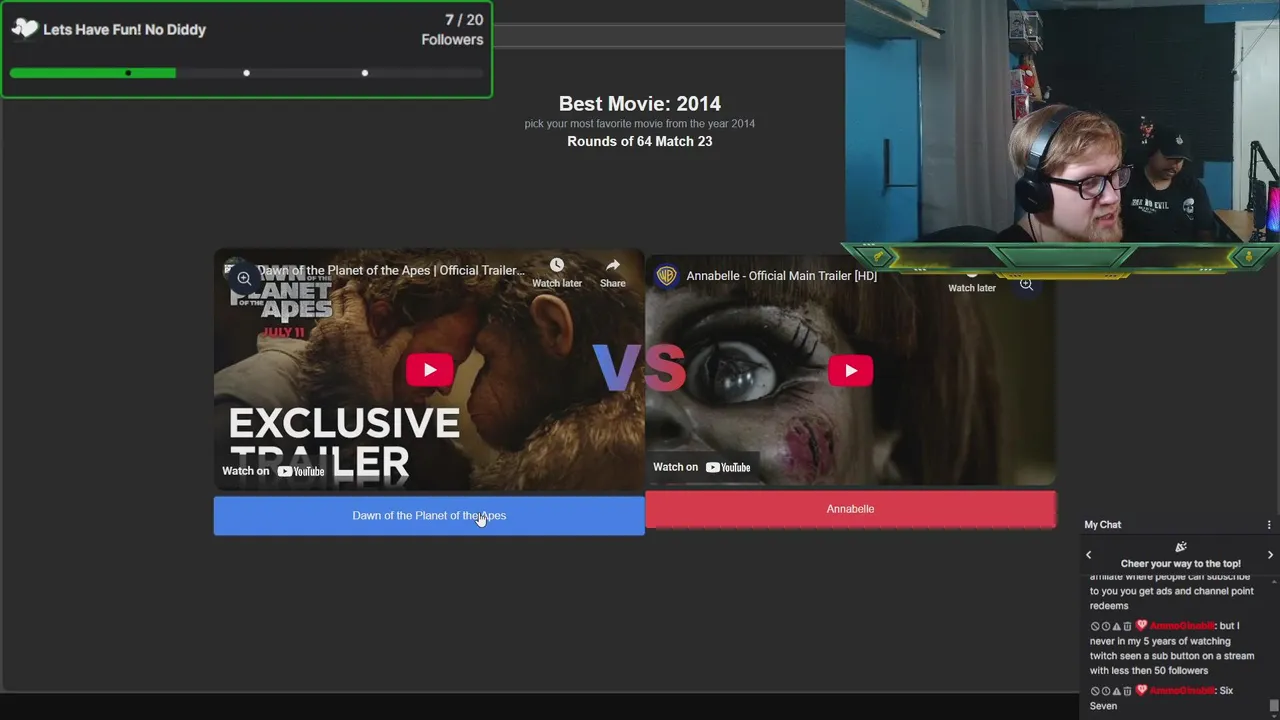The width and height of the screenshot is (1280, 720).
Task: Add the Annabelle trailer to Watch later
Action: (x=971, y=286)
